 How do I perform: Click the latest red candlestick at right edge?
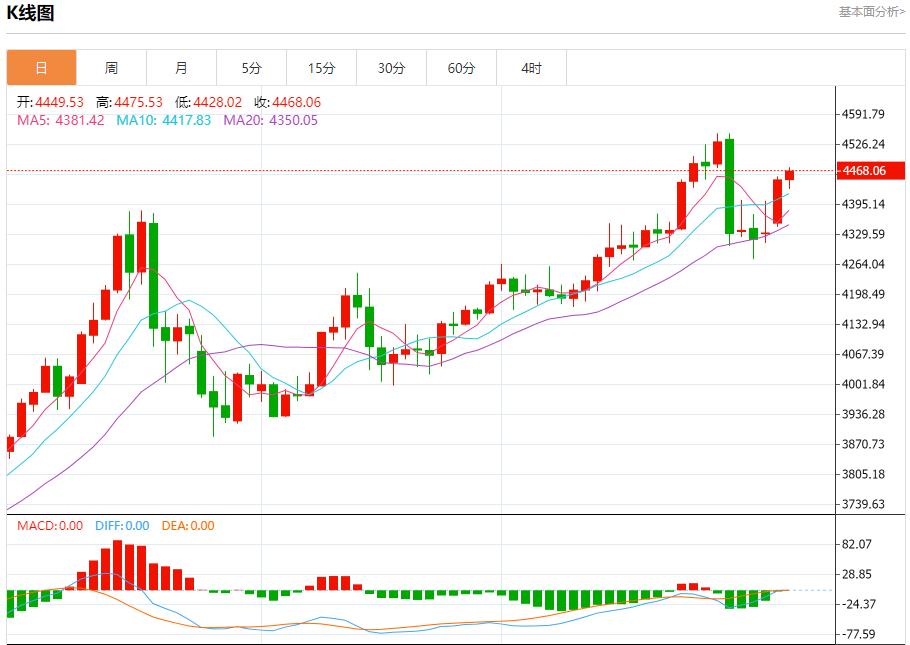tap(789, 175)
